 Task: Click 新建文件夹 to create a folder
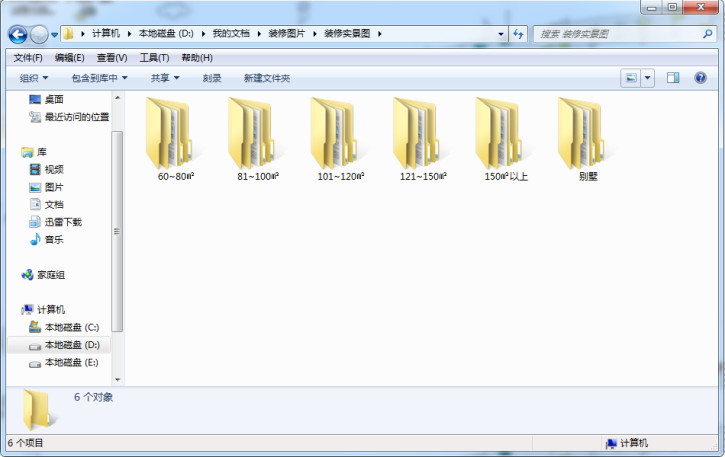(267, 78)
